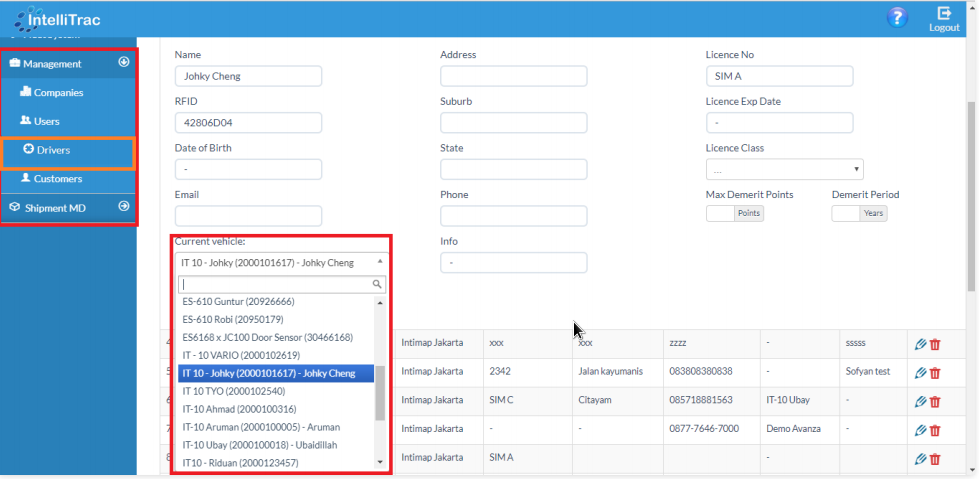Click the IntelliTrac logo
Screen dimensions: 979x479
click(x=57, y=18)
